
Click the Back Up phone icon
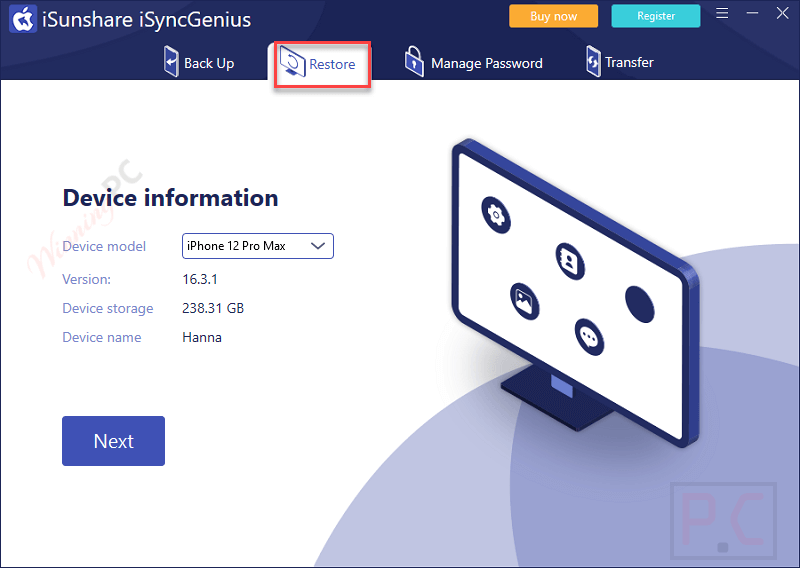pos(171,62)
